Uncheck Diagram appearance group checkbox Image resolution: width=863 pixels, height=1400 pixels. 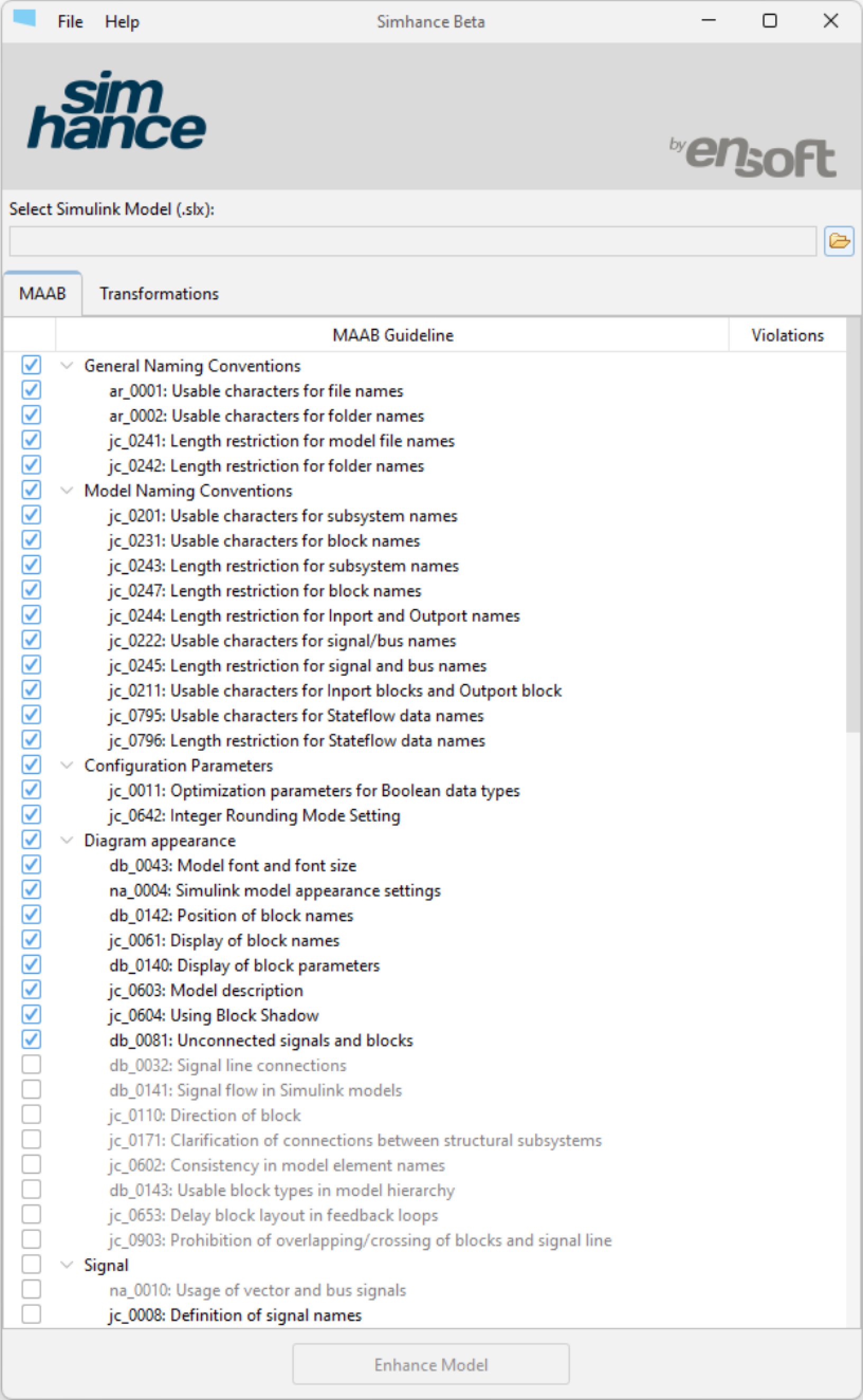click(31, 840)
